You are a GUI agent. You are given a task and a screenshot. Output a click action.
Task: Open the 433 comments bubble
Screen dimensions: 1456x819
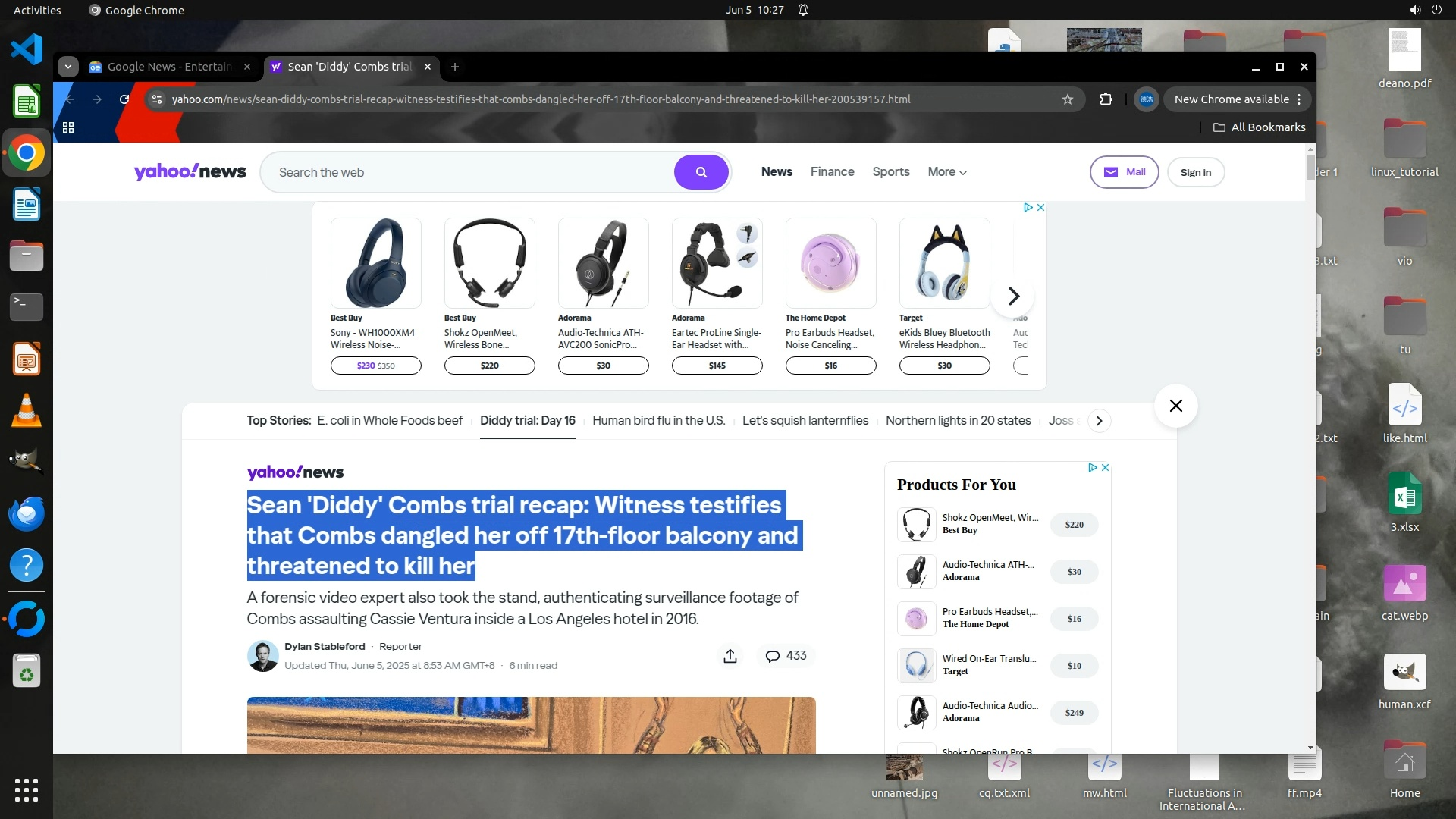tap(786, 656)
